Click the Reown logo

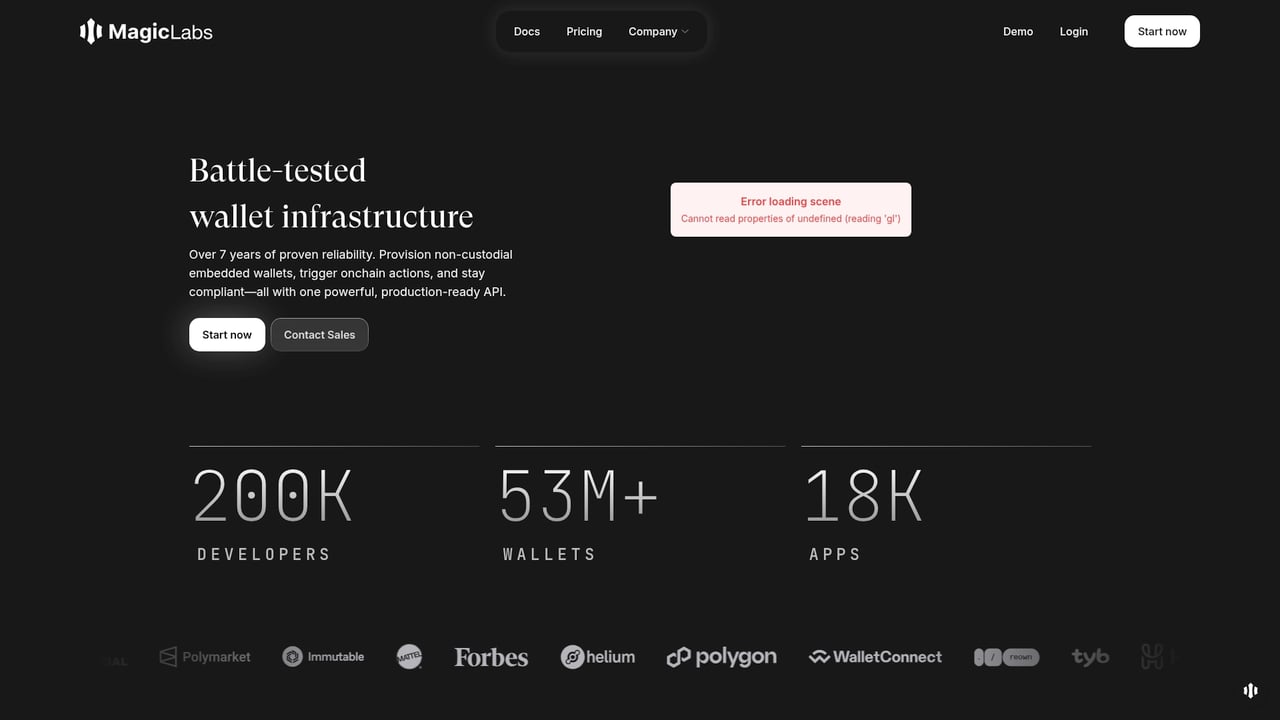tap(1006, 657)
